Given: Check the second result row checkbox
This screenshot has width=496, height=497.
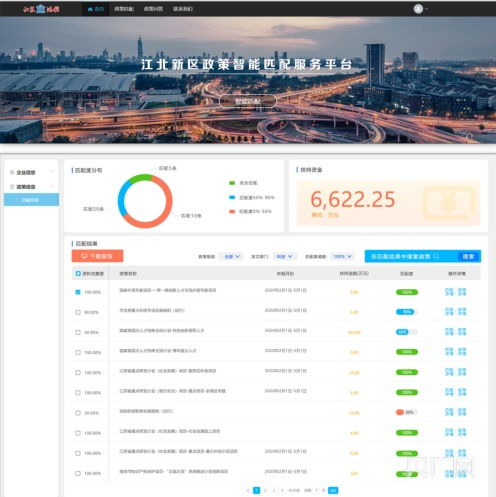Looking at the screenshot, I should [78, 312].
